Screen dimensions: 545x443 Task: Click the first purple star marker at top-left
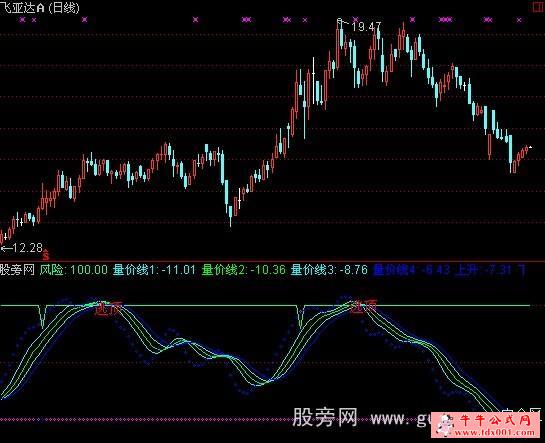(23, 20)
